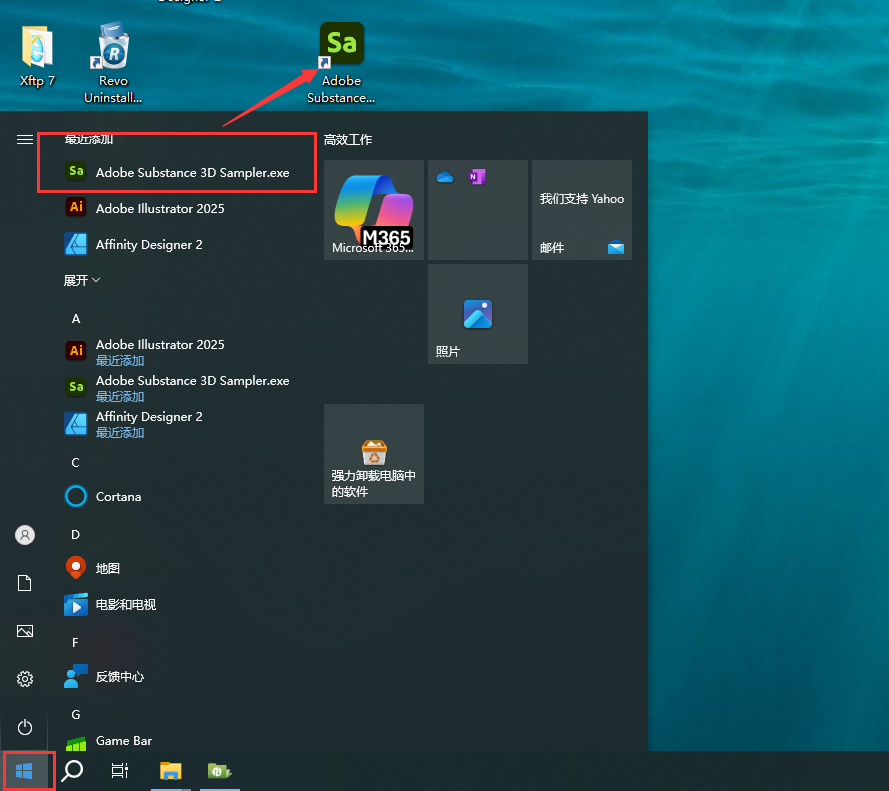Viewport: 889px width, 791px height.
Task: Click the Revo Uninstaller desktop icon
Action: pos(113,62)
